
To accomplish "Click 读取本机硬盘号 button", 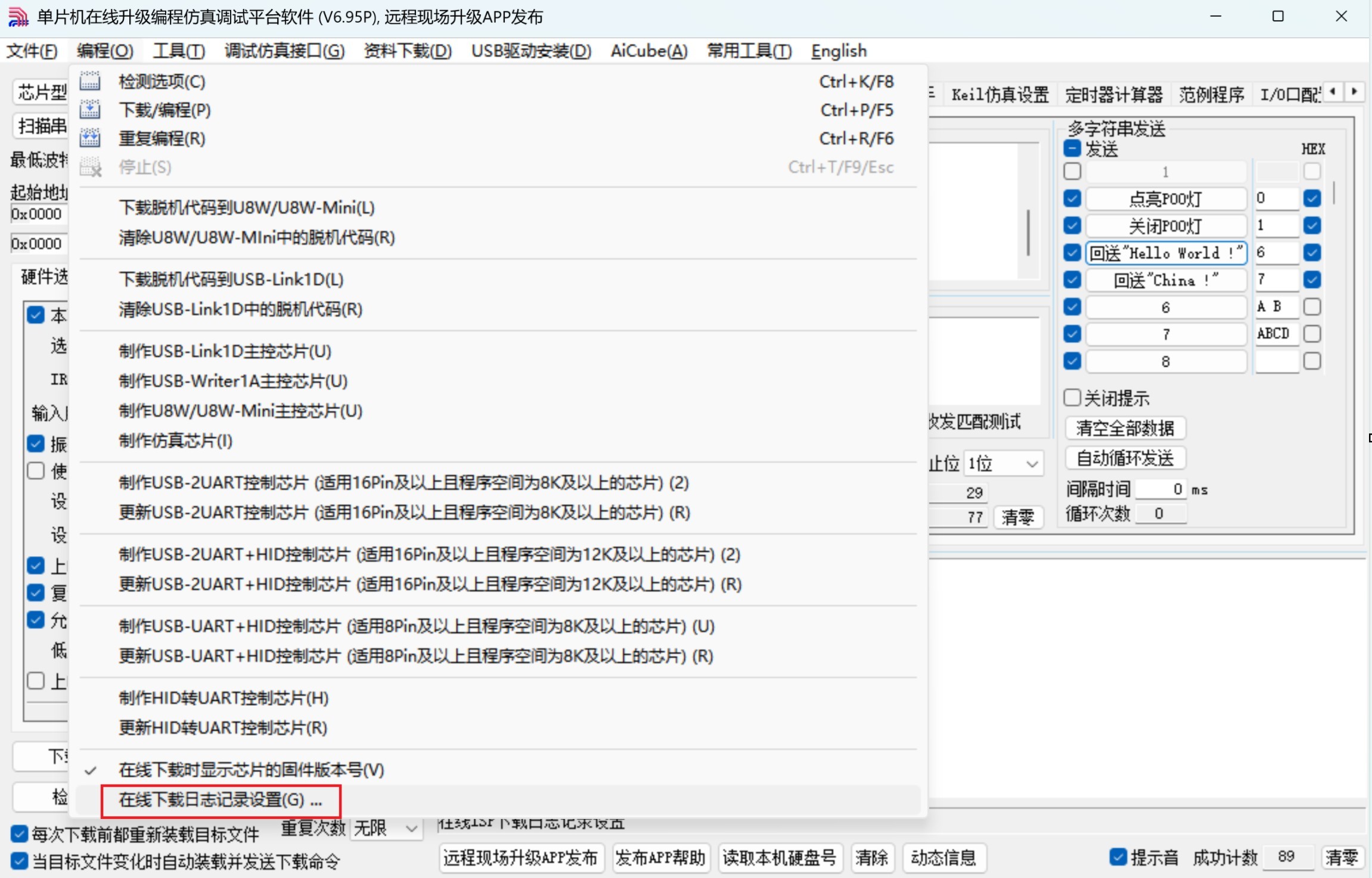I will [779, 858].
